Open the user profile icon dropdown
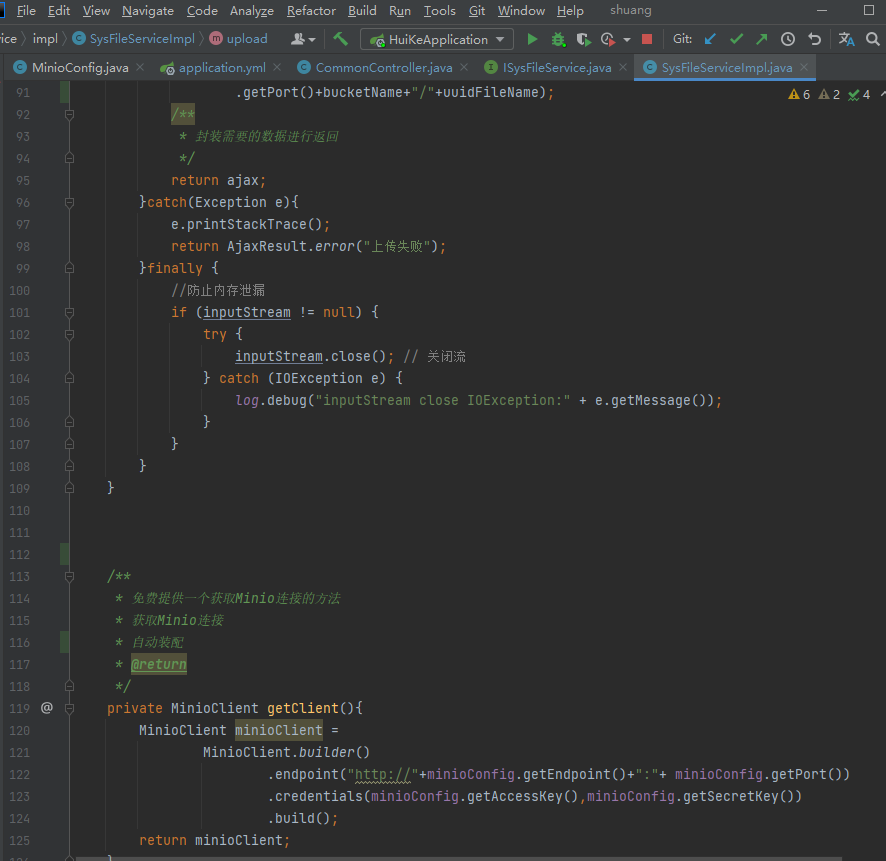 point(303,39)
